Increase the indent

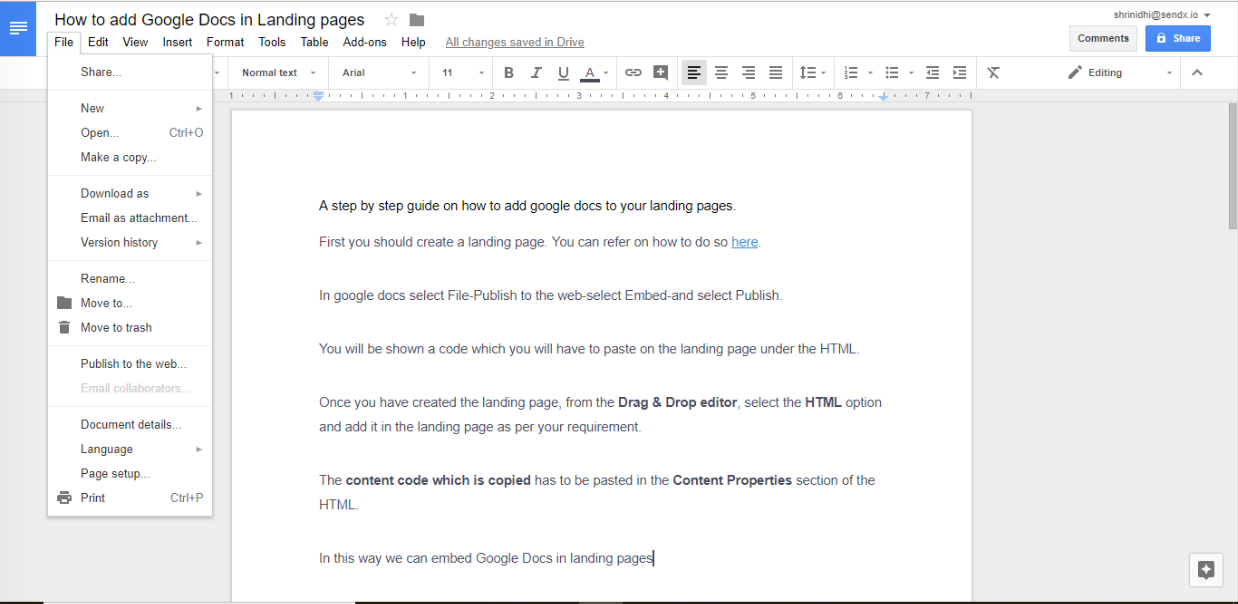click(960, 73)
